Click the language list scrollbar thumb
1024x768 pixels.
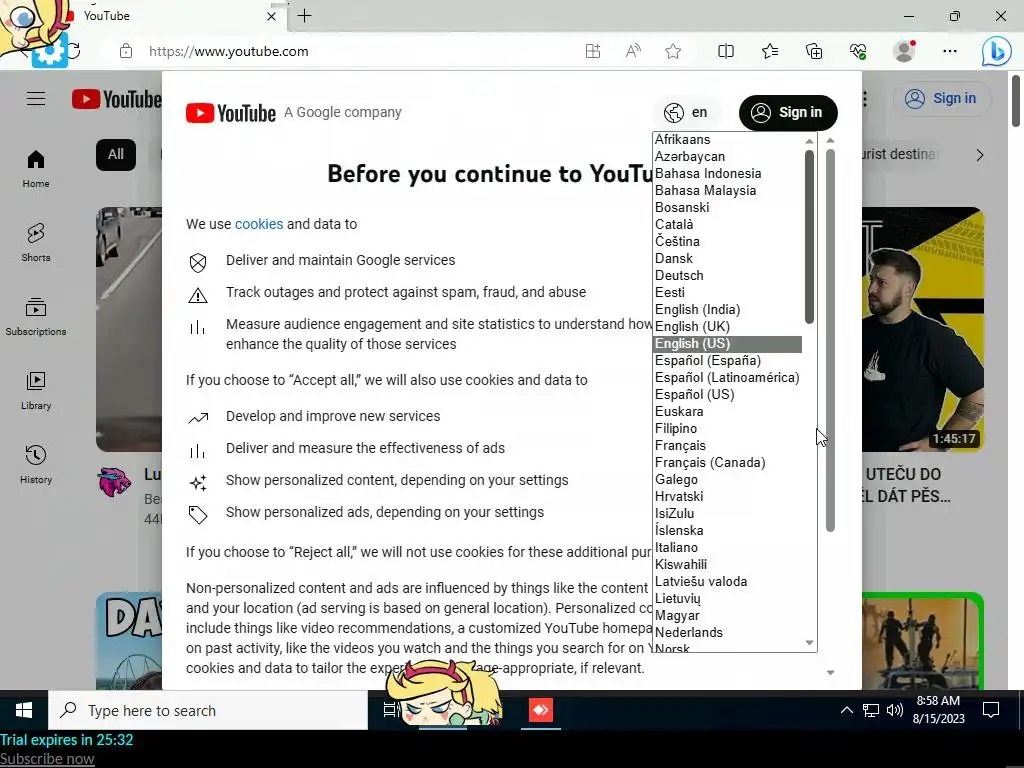809,236
